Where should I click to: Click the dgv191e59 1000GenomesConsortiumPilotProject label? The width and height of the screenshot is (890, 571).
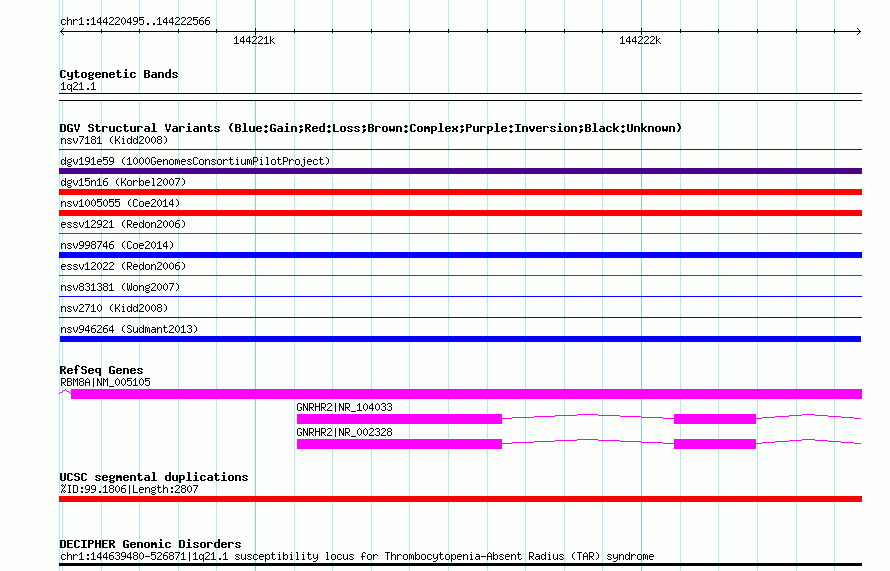(x=195, y=161)
